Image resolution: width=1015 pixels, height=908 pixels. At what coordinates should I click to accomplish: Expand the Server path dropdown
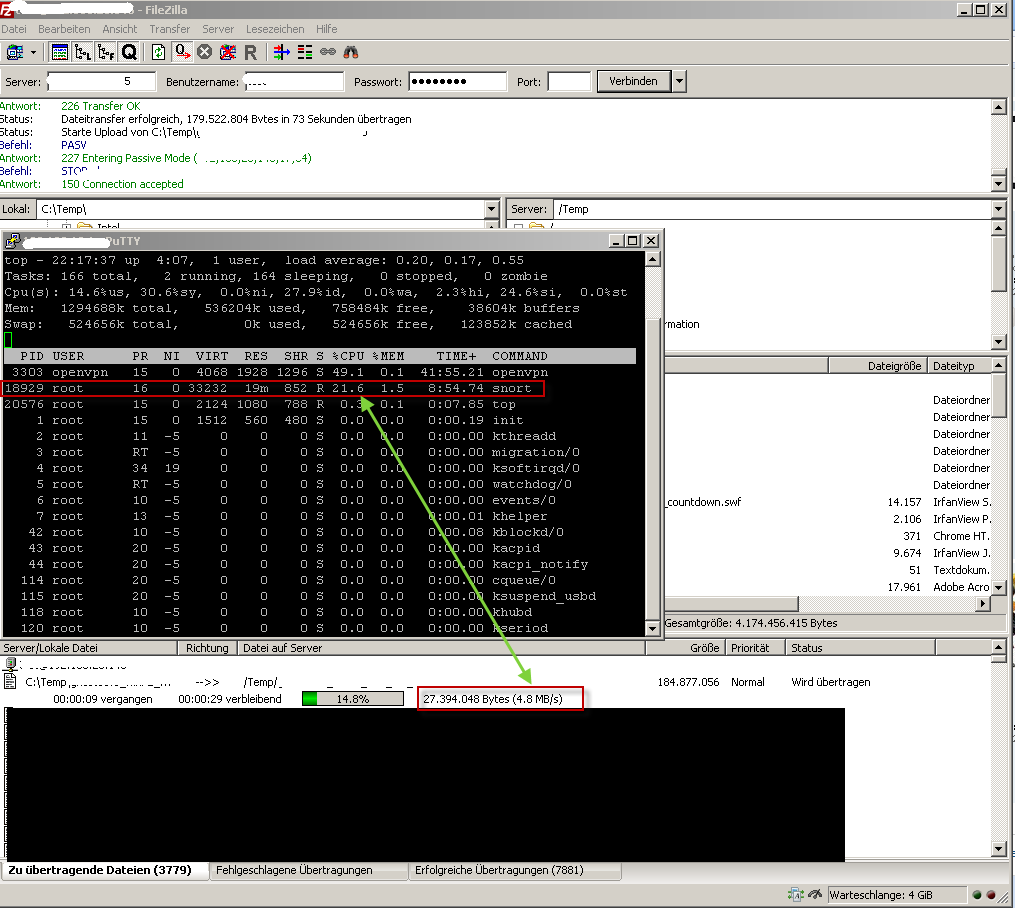(x=997, y=209)
